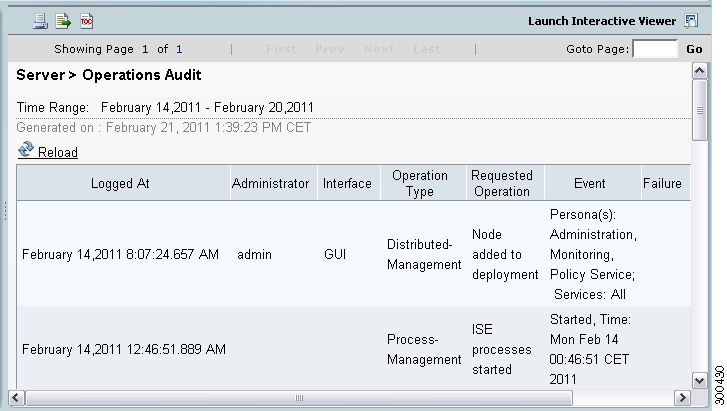The width and height of the screenshot is (727, 411).
Task: Click the Operation Type column header
Action: pyautogui.click(x=420, y=183)
